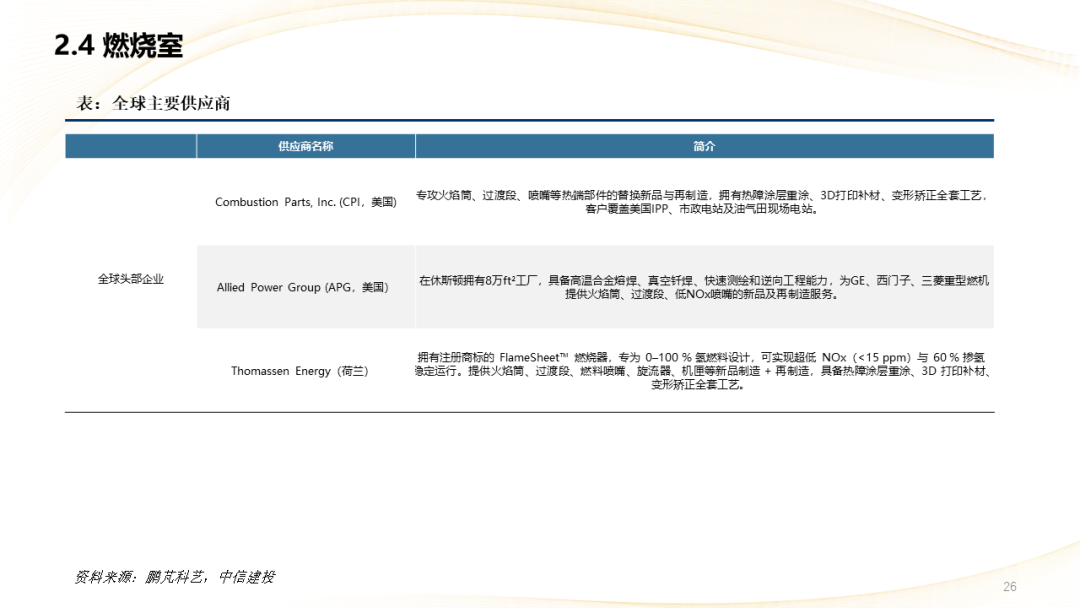The image size is (1080, 608).
Task: Click the Combustion Parts, Inc. supplier name
Action: 305,202
